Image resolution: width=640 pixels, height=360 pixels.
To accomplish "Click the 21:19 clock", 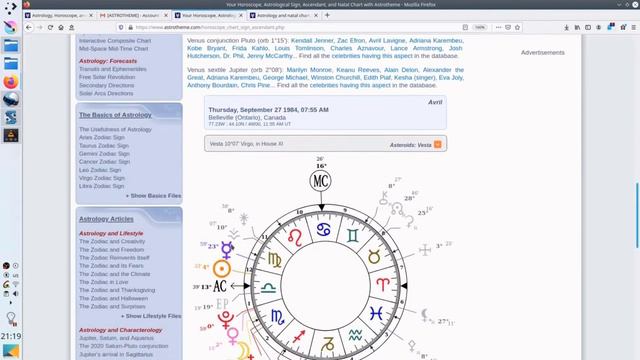I will pos(11,336).
